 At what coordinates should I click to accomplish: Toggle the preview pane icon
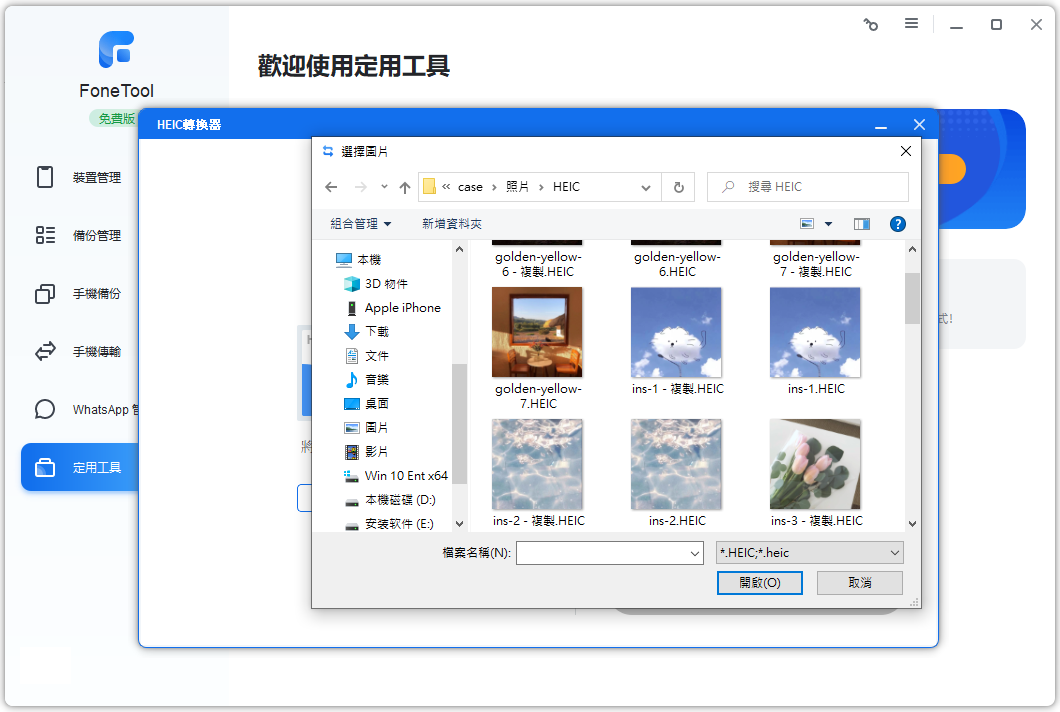tap(861, 224)
